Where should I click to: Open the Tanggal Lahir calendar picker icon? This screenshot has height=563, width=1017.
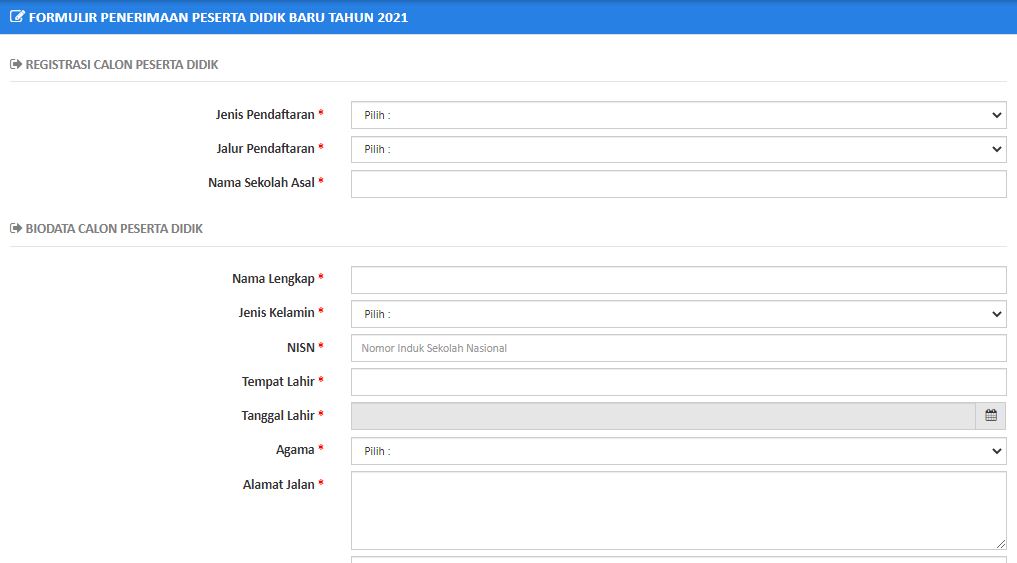tap(990, 416)
